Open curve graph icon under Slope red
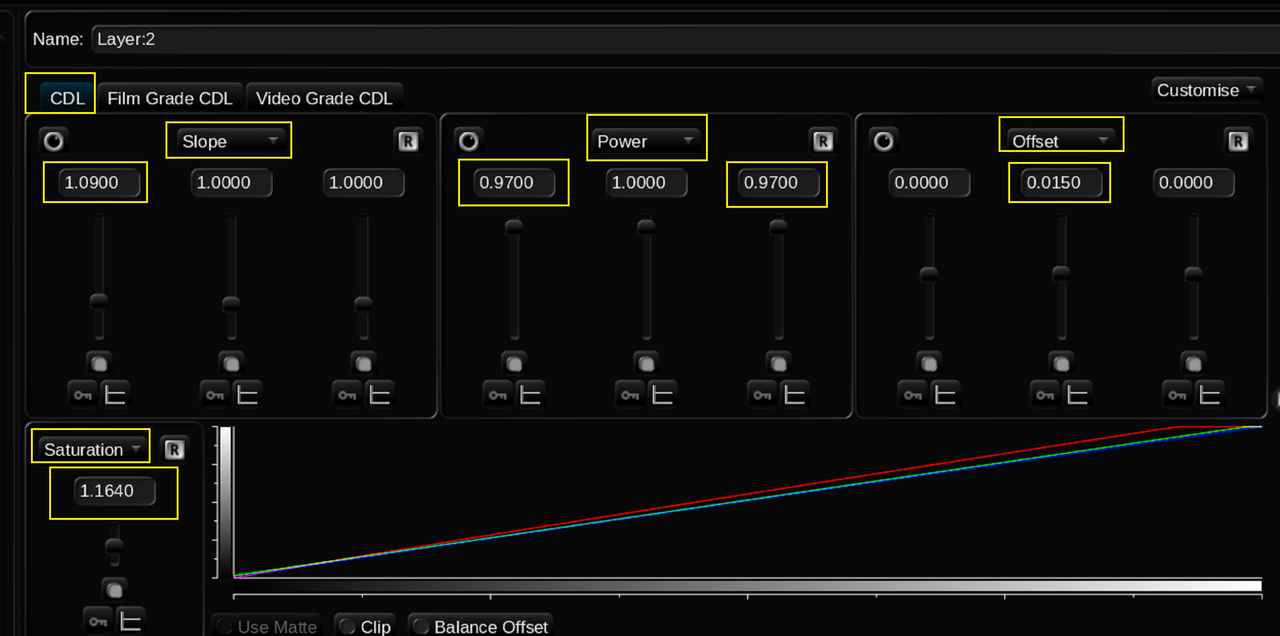The width and height of the screenshot is (1280, 636). [115, 395]
